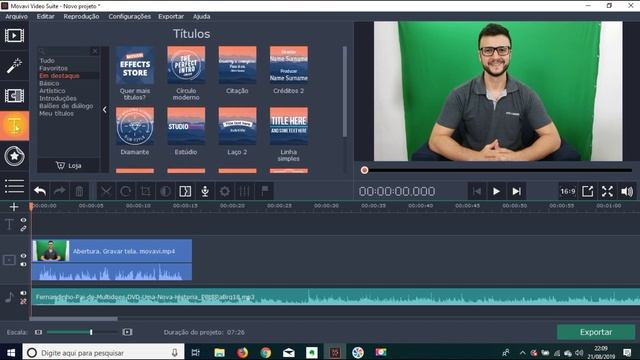Click the zoom-out scale icon
Viewport: 640px width, 360px height.
[38, 332]
